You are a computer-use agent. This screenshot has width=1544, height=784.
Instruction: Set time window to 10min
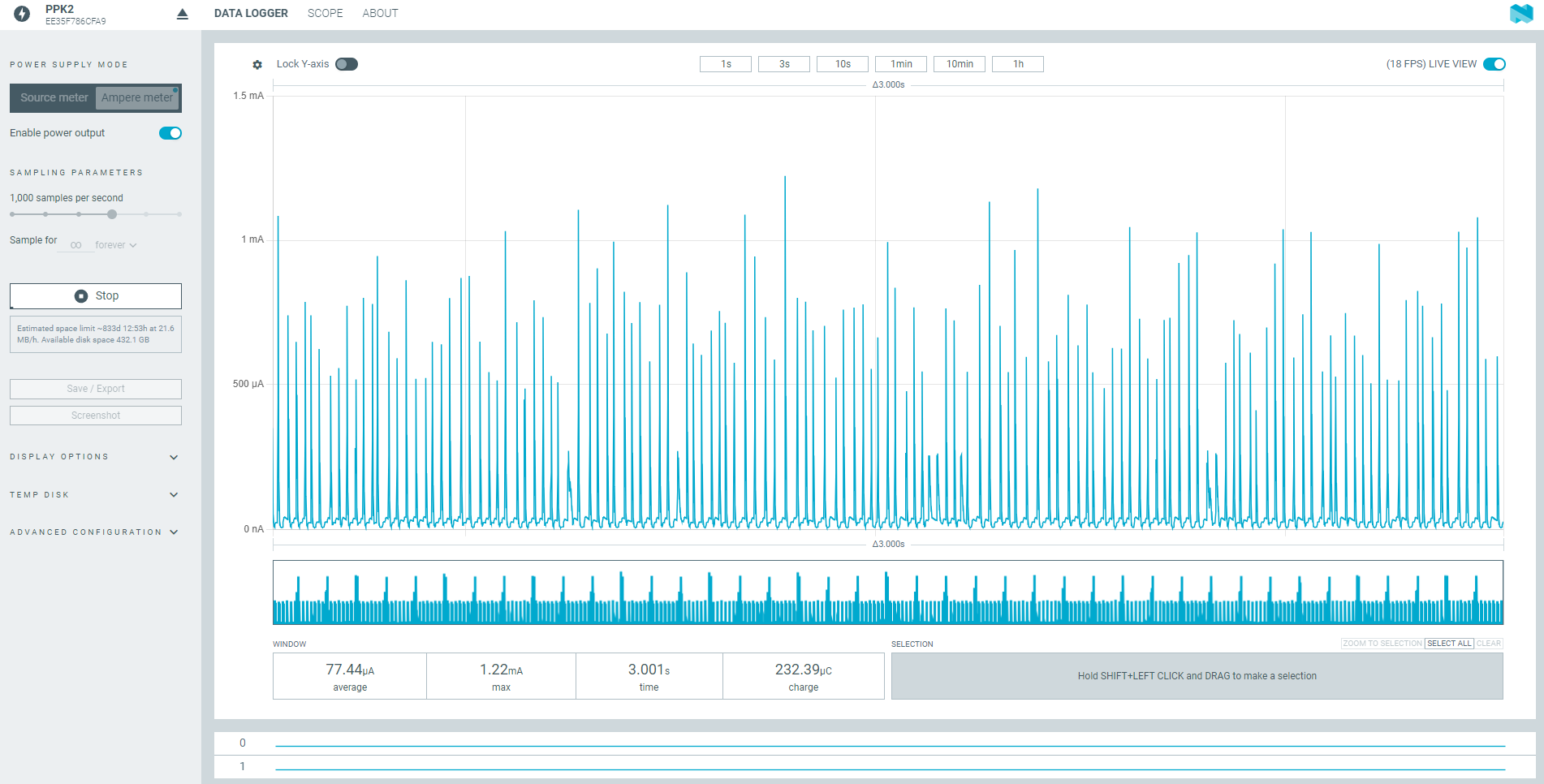pos(960,64)
